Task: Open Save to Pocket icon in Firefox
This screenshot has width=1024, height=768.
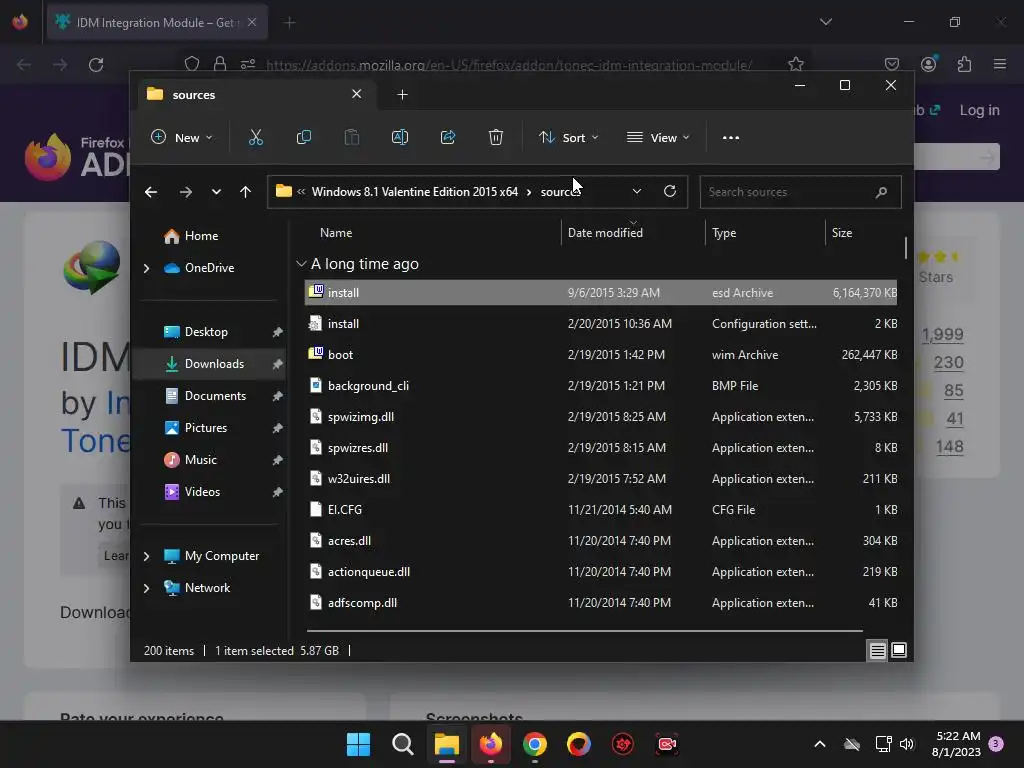Action: coord(891,64)
